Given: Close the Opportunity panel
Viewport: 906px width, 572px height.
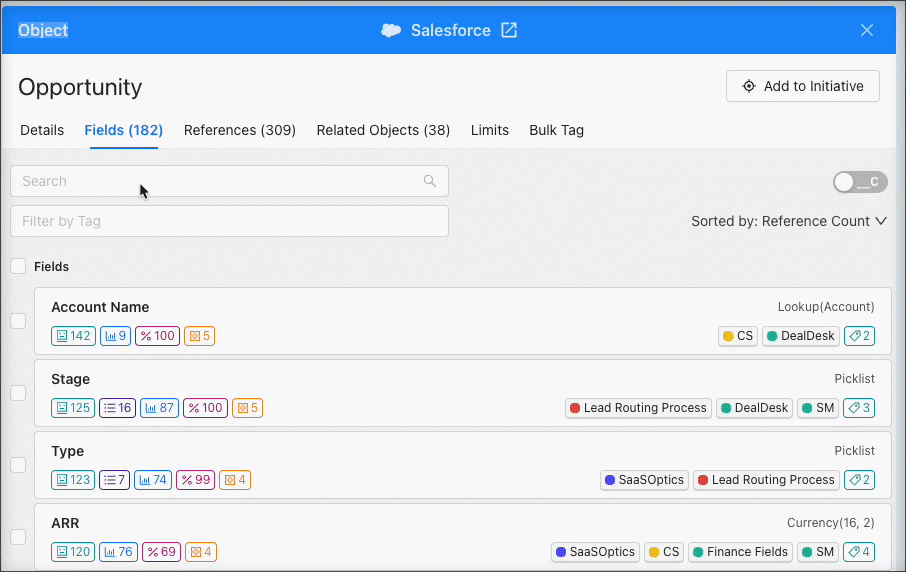Looking at the screenshot, I should (867, 30).
